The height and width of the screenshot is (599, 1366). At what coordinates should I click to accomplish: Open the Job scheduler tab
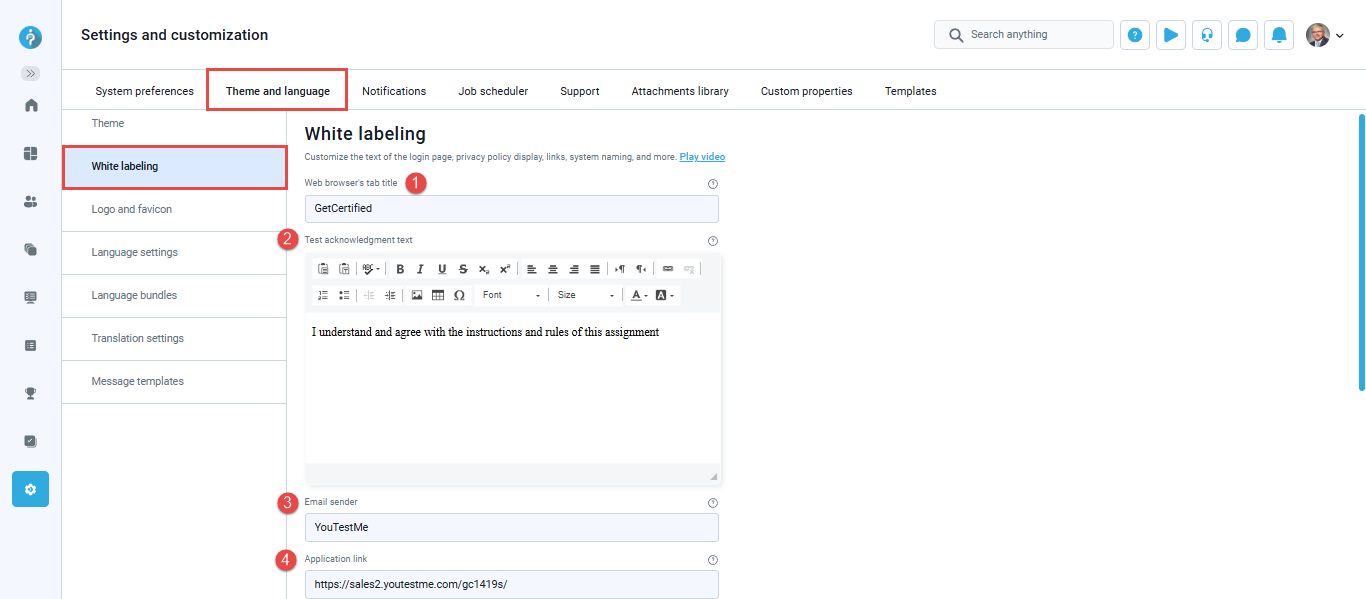493,91
